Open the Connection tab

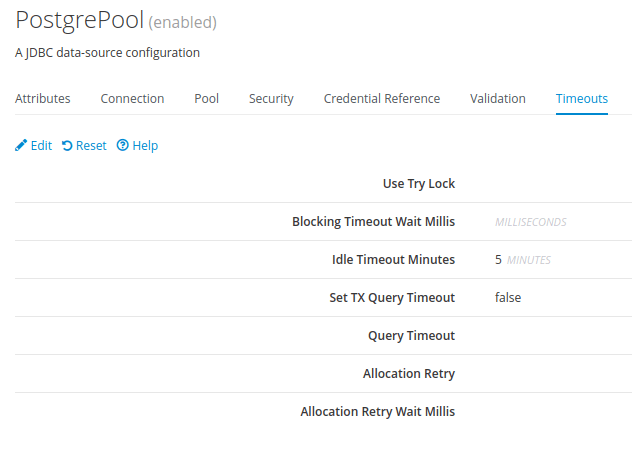coord(132,99)
